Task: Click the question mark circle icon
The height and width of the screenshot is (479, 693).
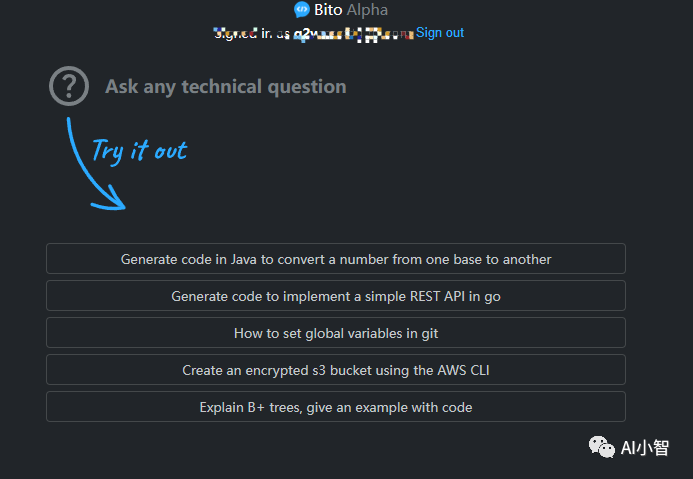Action: pos(69,86)
